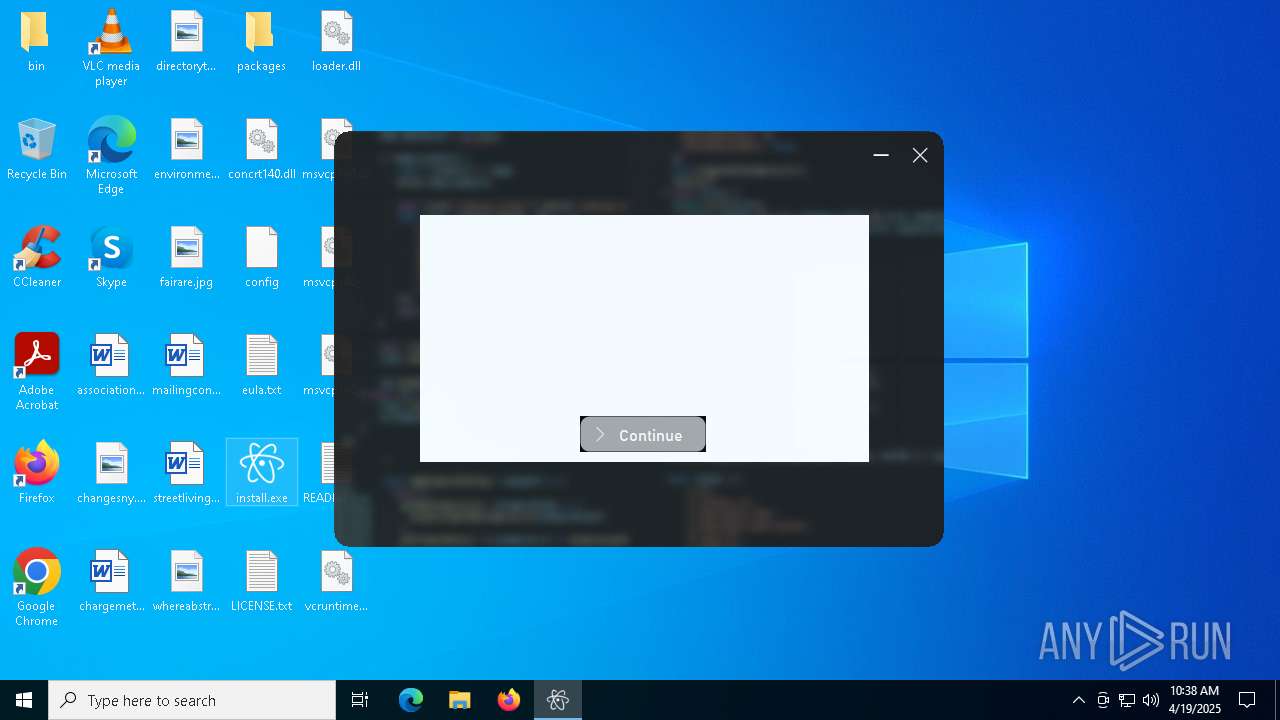This screenshot has width=1280, height=720.
Task: Open Adobe Acrobat shortcut
Action: (x=37, y=372)
